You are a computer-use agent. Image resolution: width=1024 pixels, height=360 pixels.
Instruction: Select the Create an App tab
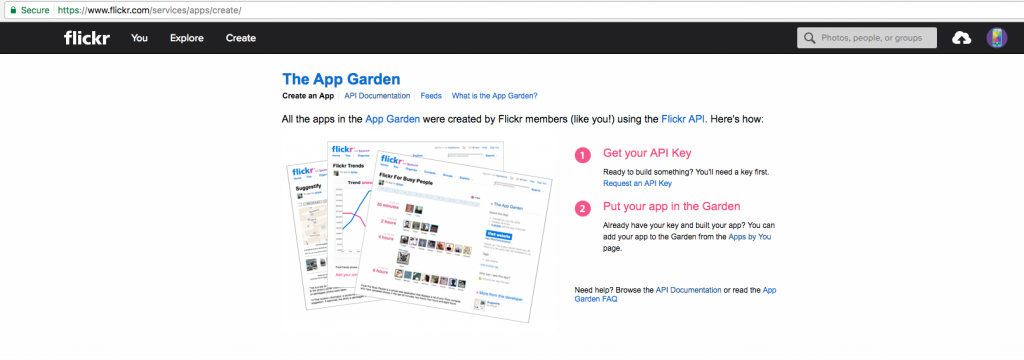tap(308, 95)
